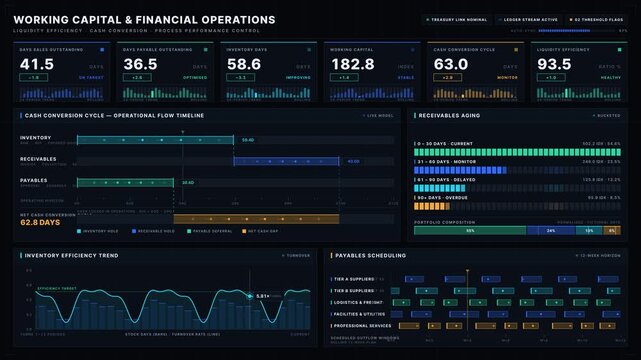Toggle the Payable Deferral legend swatch
The image size is (641, 360).
coord(189,231)
